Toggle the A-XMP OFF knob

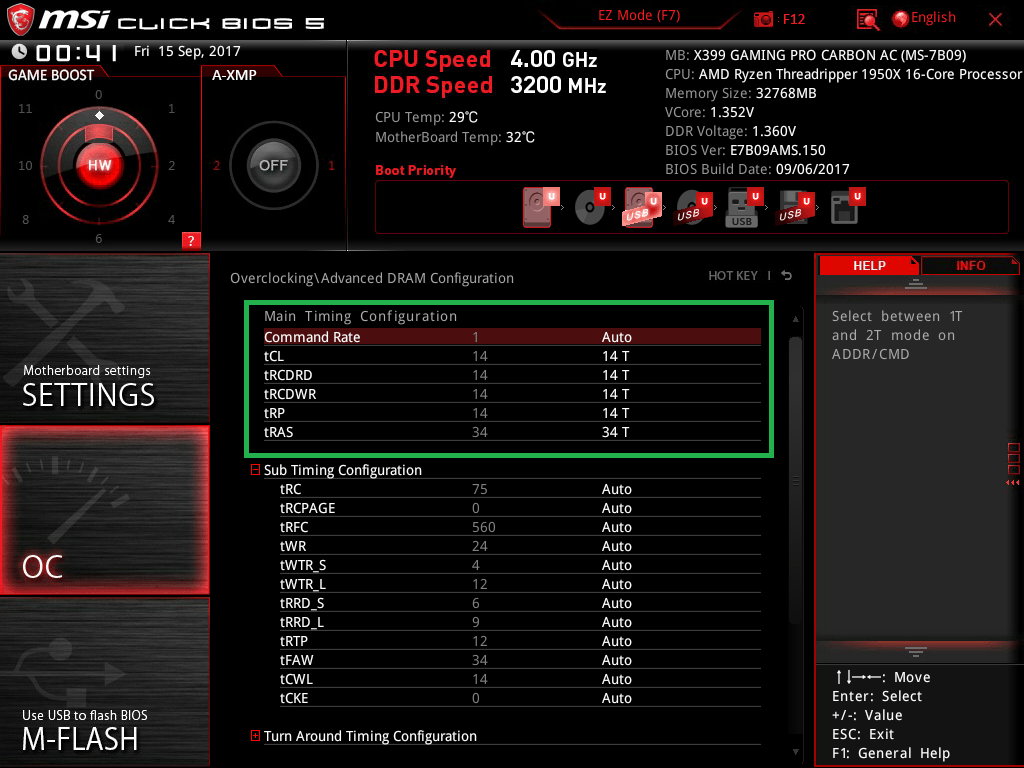coord(273,165)
